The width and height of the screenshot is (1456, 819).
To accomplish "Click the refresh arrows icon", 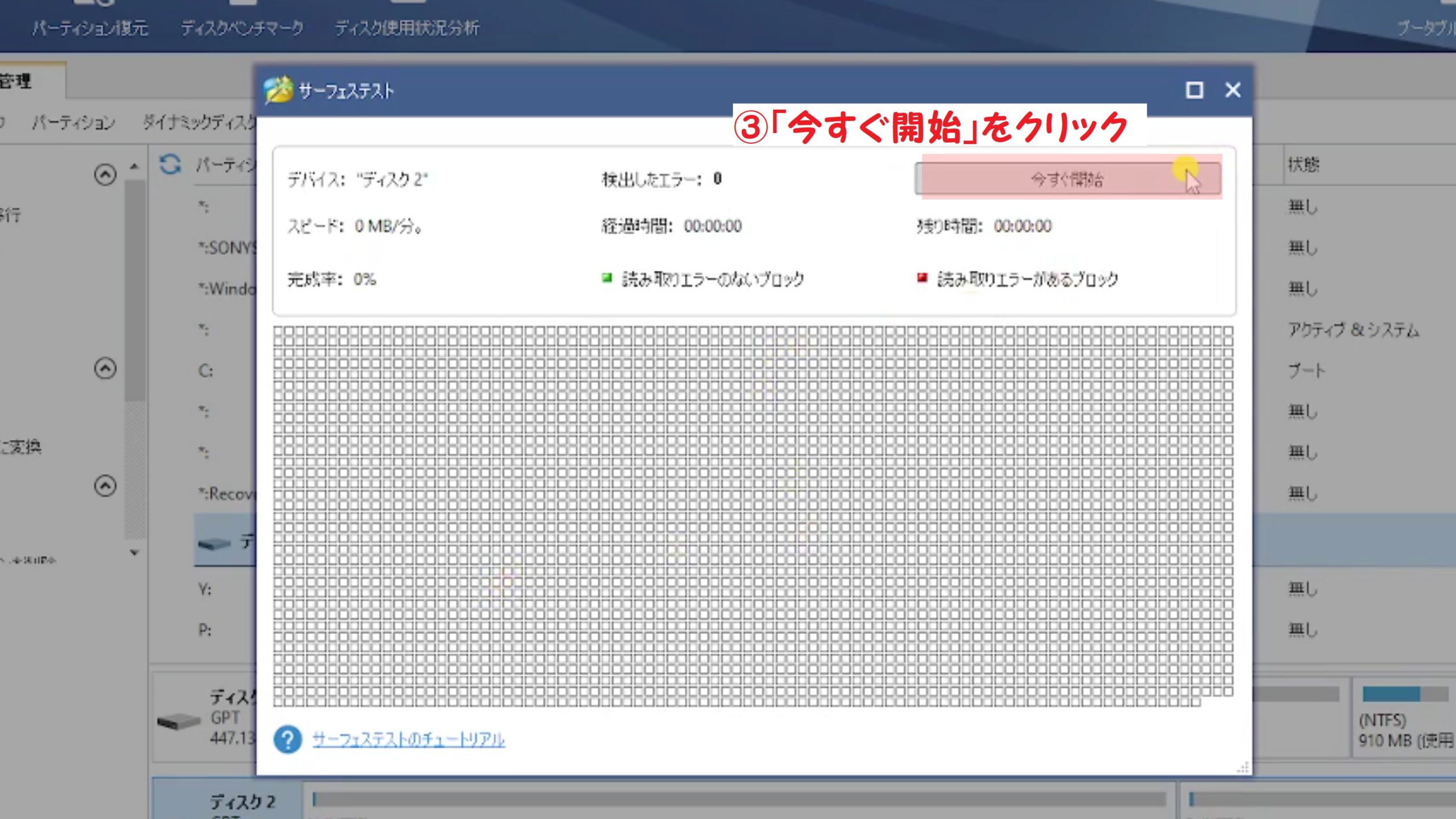I will (170, 165).
